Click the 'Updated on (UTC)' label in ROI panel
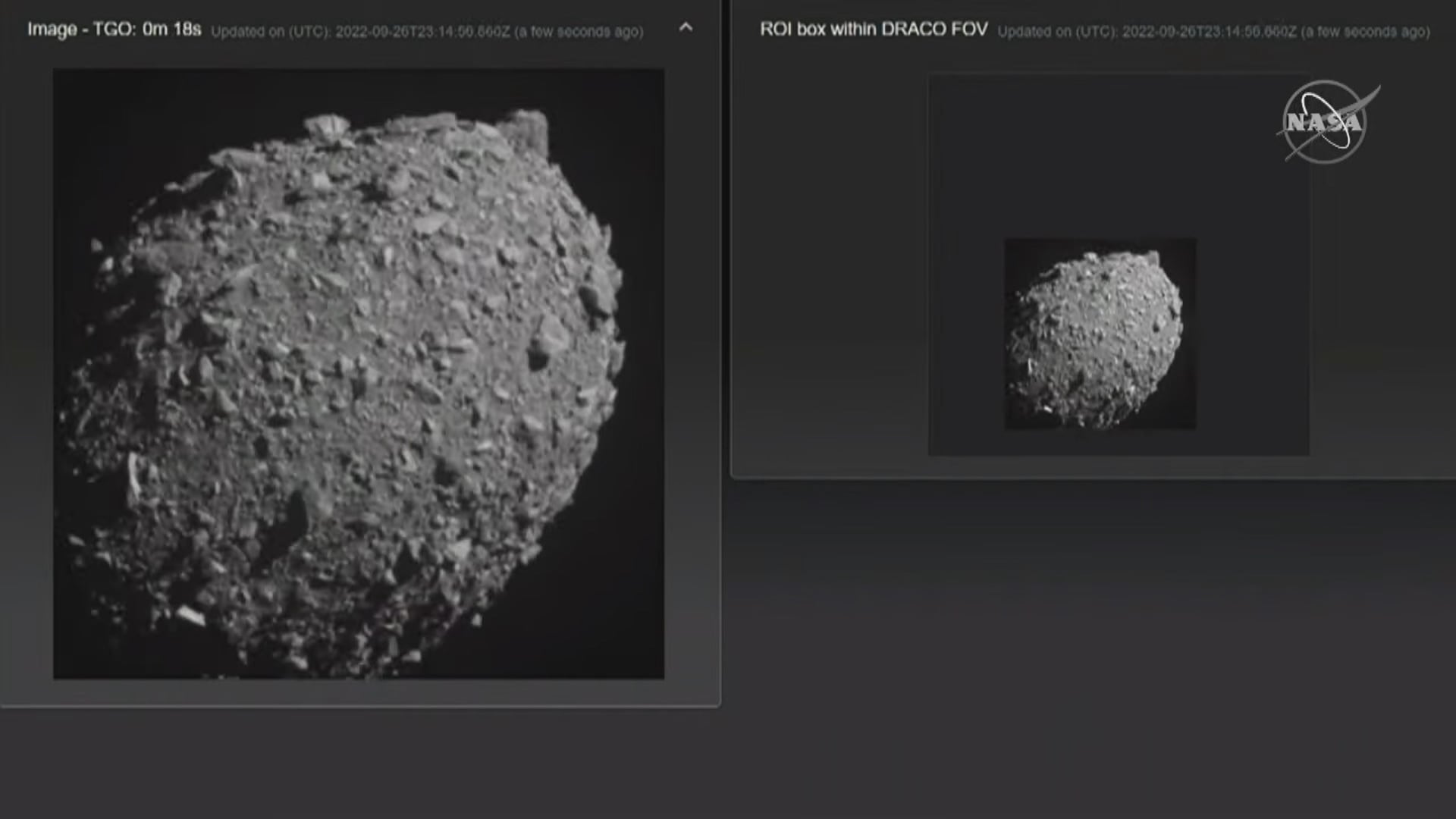The image size is (1456, 819). 1056,32
